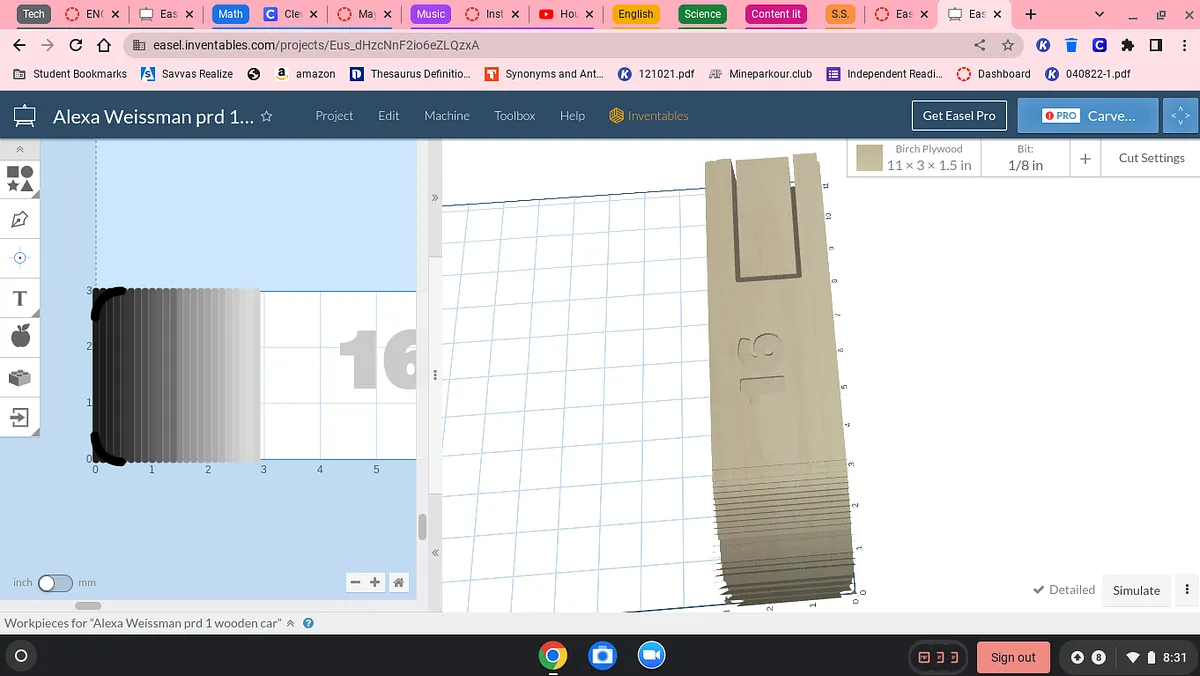Open the Shapes tool in left toolbar
The width and height of the screenshot is (1200, 676).
click(x=20, y=178)
